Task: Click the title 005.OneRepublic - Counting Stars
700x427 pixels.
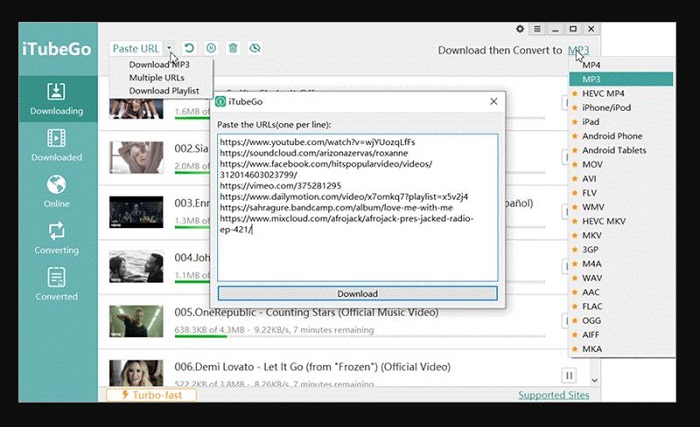Action: tap(306, 312)
